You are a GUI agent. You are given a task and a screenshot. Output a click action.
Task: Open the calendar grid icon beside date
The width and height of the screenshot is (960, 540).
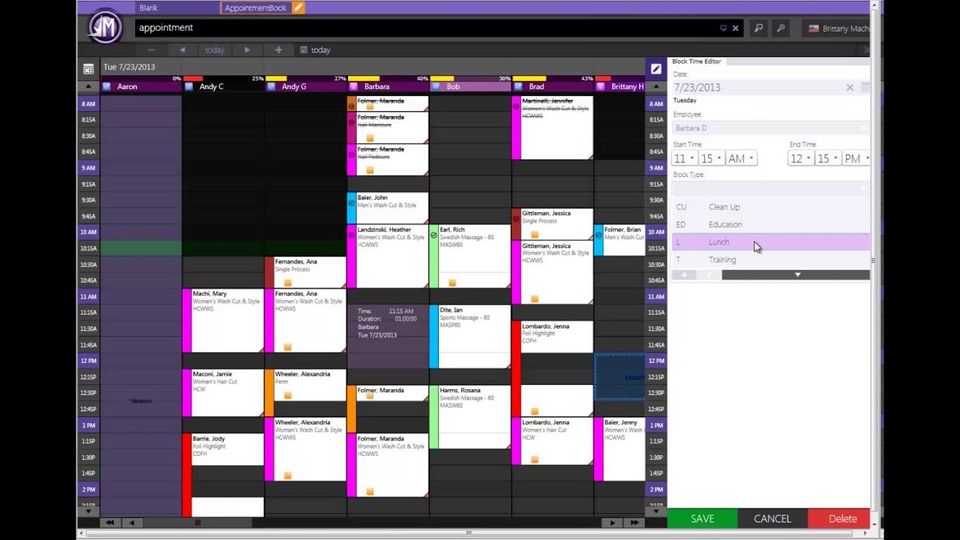88,68
